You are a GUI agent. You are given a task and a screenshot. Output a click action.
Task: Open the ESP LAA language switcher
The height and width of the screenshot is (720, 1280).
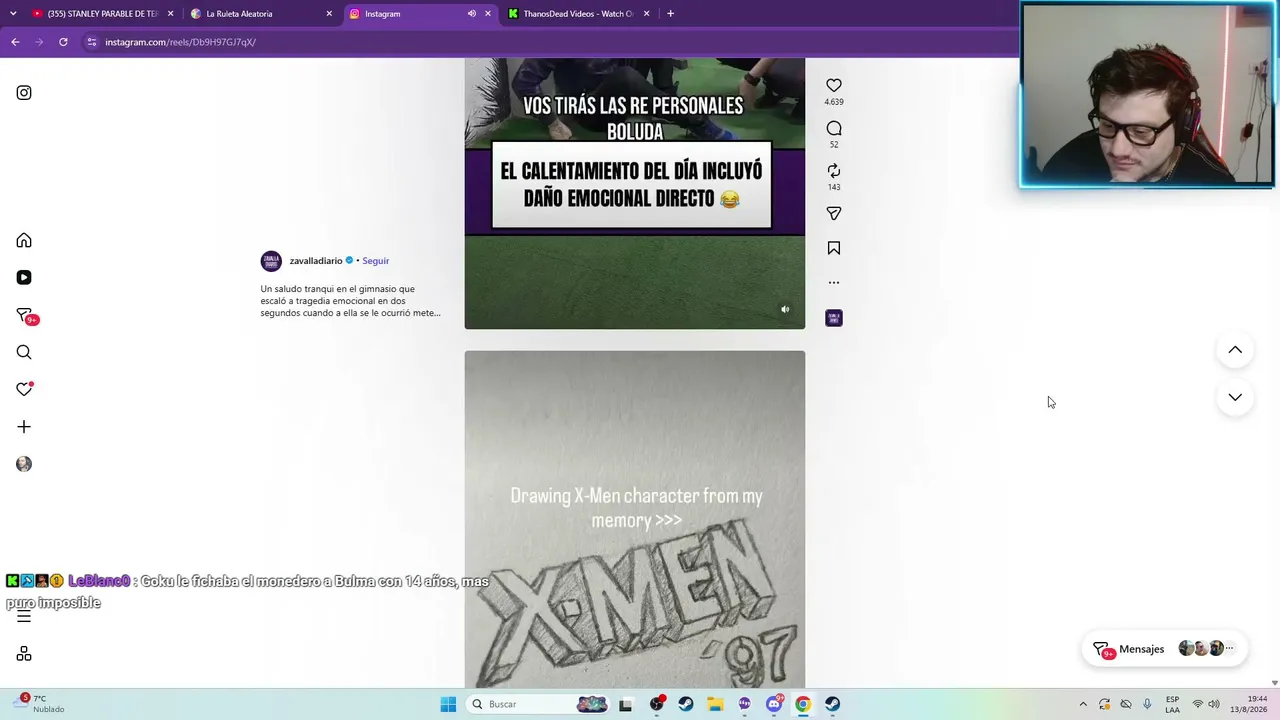[x=1172, y=704]
